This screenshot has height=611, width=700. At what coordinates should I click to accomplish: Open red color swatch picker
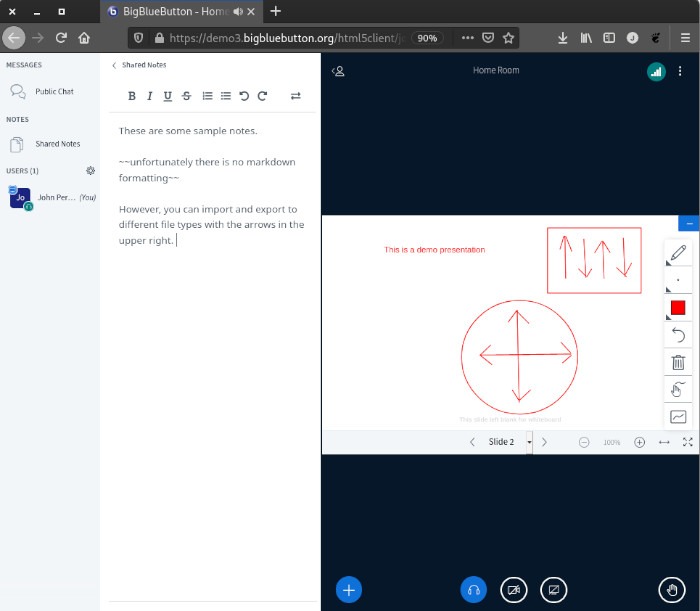coord(678,308)
